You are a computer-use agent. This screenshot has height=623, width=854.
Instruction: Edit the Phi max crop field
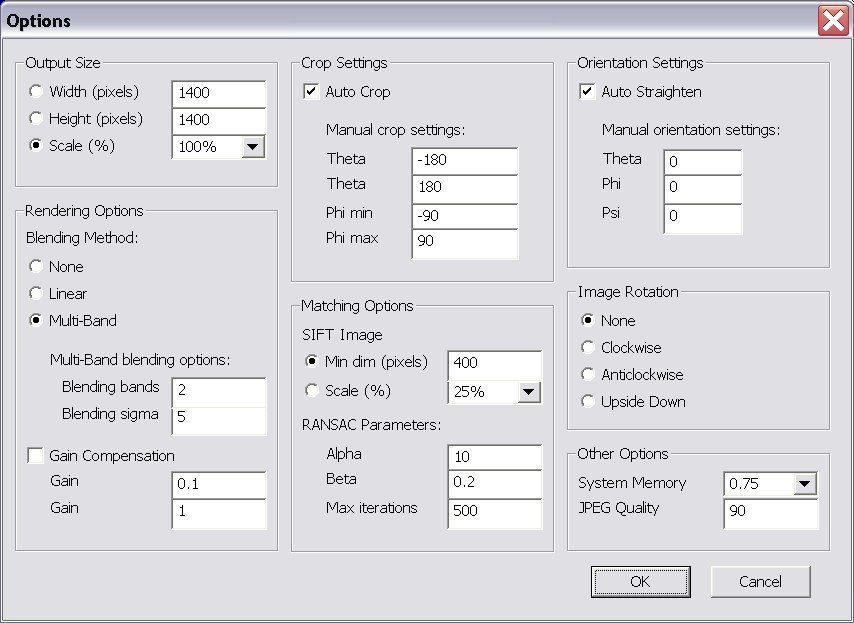coord(465,242)
